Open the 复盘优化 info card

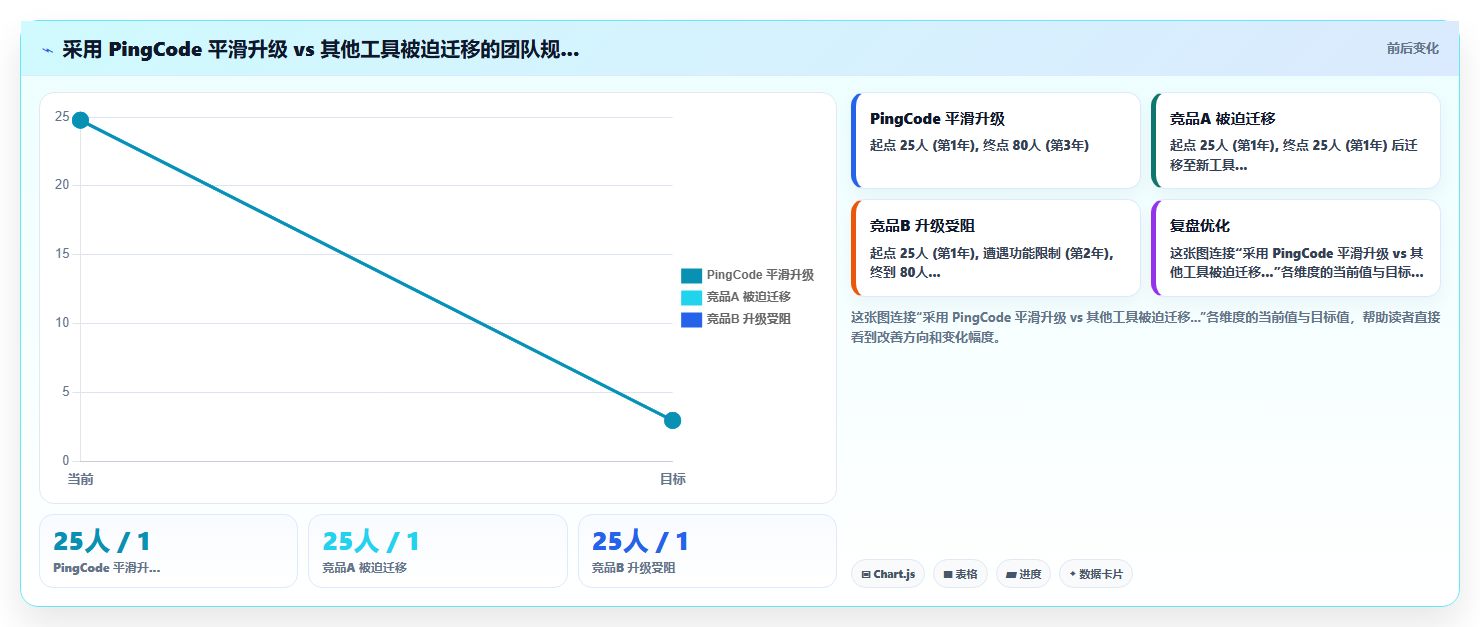(x=1296, y=248)
